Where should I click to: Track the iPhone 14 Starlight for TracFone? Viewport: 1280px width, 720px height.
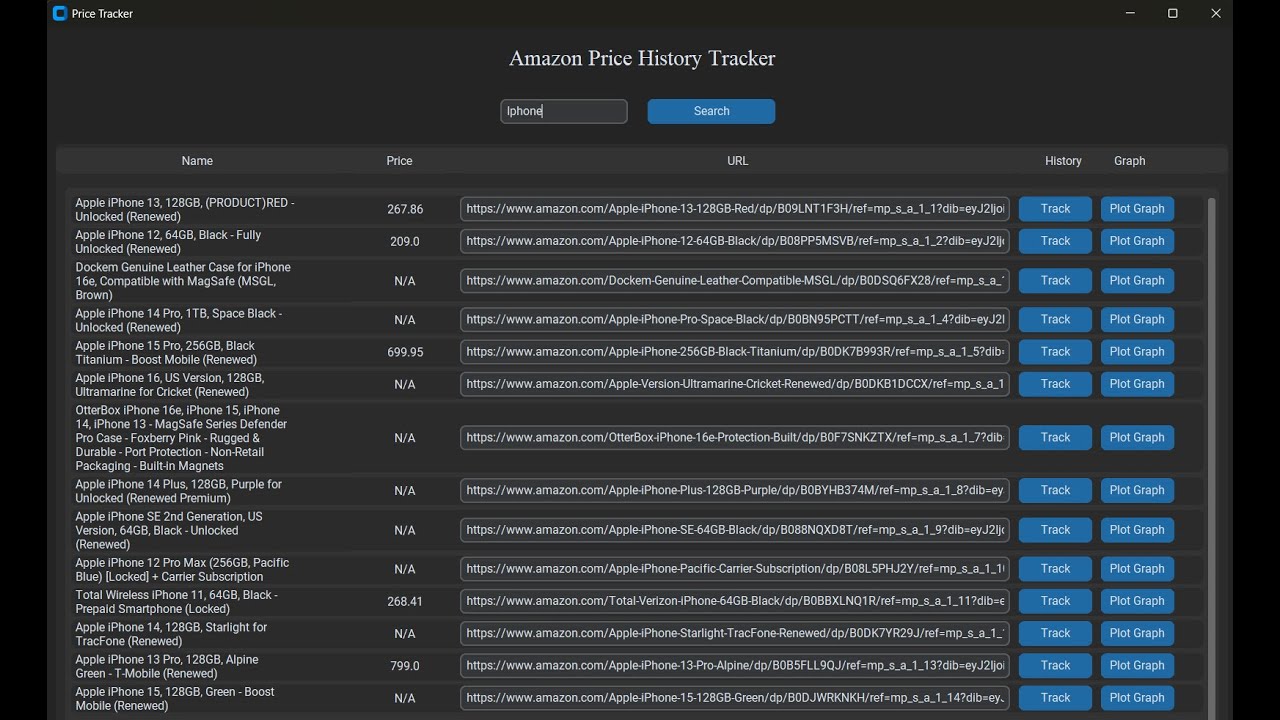pos(1055,633)
